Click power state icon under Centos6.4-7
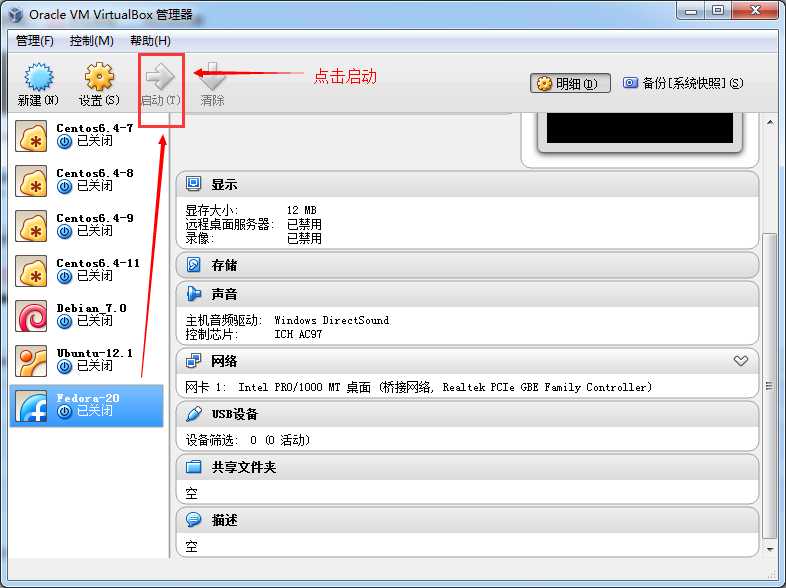The height and width of the screenshot is (588, 786). [64, 142]
